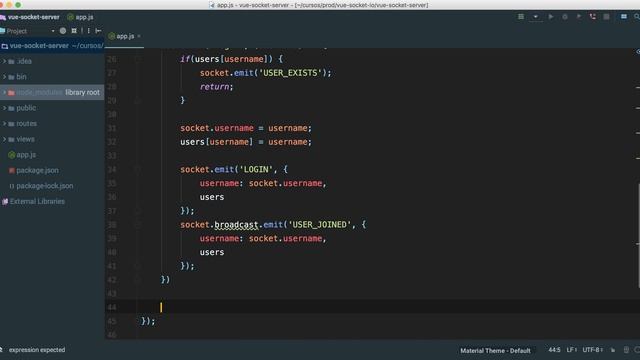Expand the .idea folder

pyautogui.click(x=4, y=61)
